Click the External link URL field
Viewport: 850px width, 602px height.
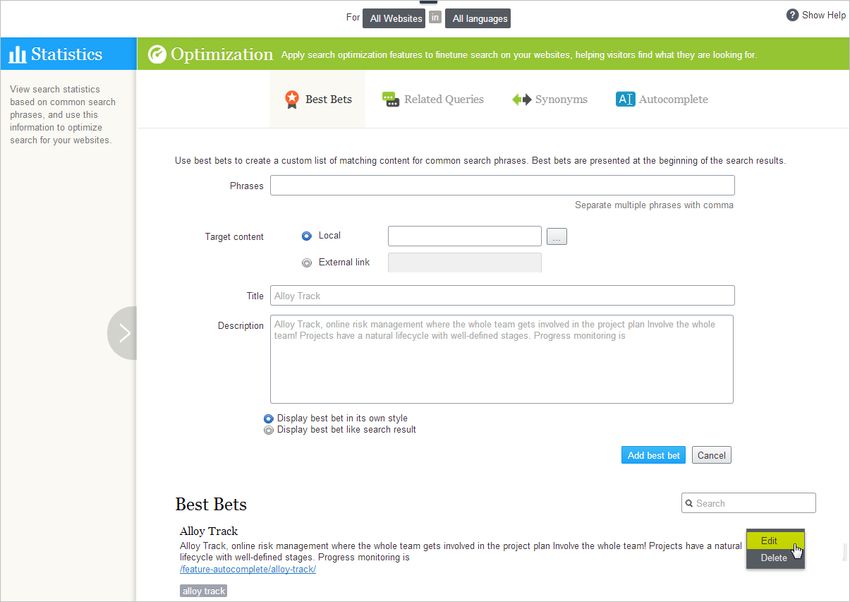pos(465,263)
